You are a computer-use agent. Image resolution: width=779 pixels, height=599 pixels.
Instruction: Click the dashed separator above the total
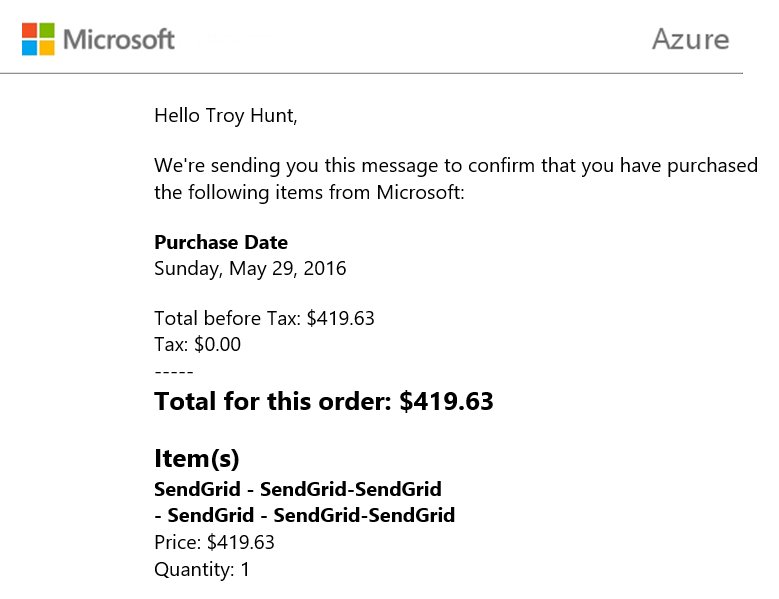point(174,372)
